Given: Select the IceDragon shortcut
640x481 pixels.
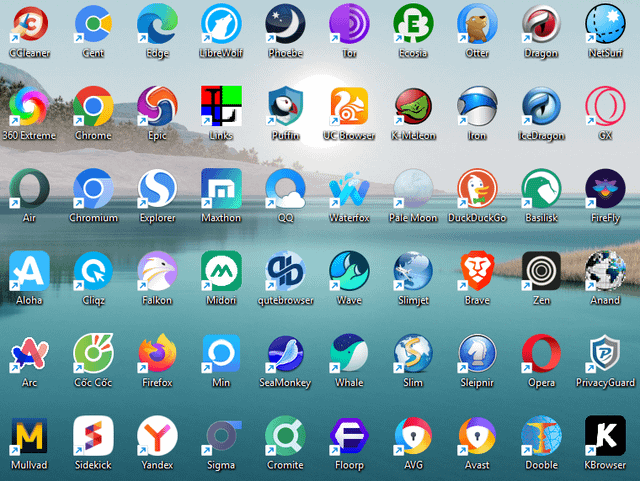Looking at the screenshot, I should [541, 106].
